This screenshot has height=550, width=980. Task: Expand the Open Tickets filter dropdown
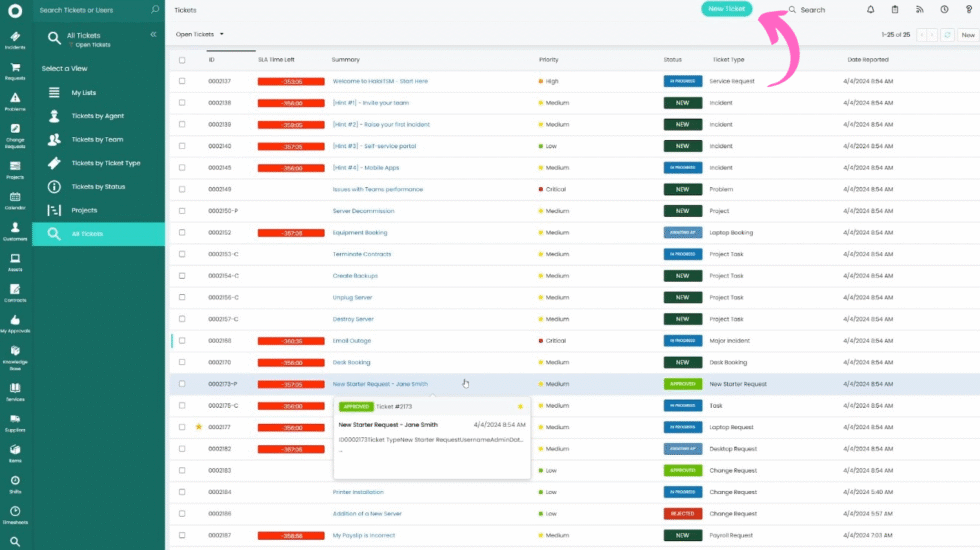click(200, 34)
